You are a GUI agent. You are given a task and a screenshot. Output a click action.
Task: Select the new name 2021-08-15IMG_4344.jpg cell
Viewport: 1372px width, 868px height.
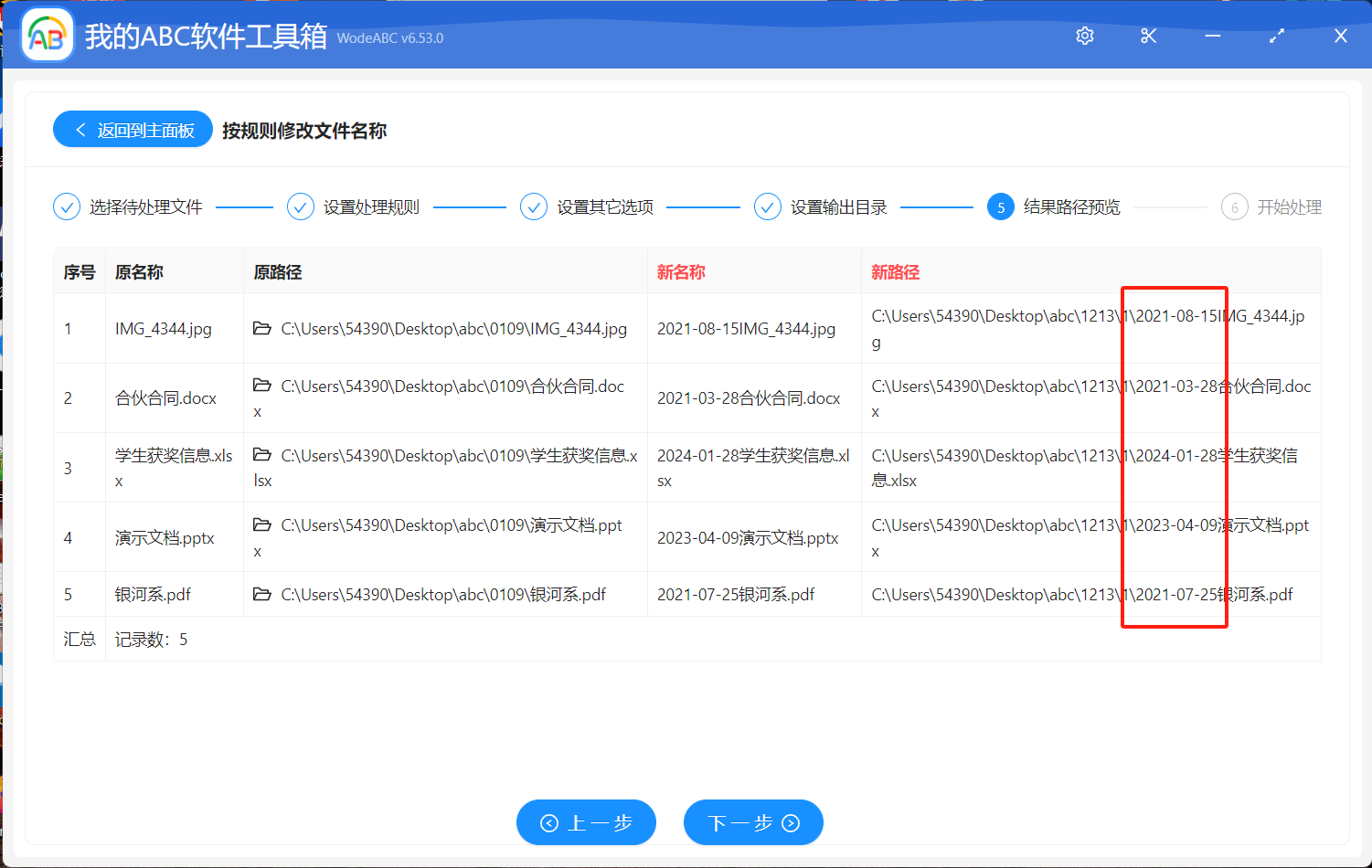pos(746,329)
